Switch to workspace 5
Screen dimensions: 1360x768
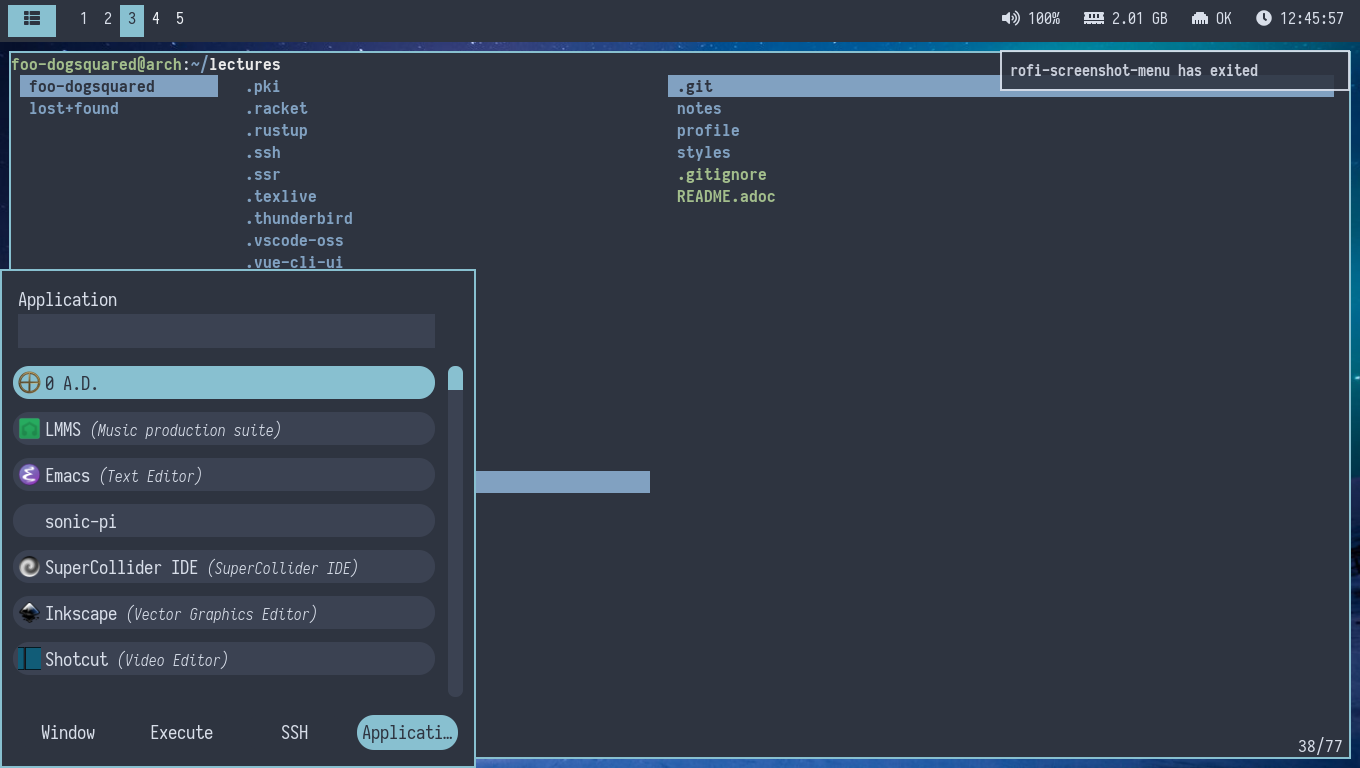[180, 18]
